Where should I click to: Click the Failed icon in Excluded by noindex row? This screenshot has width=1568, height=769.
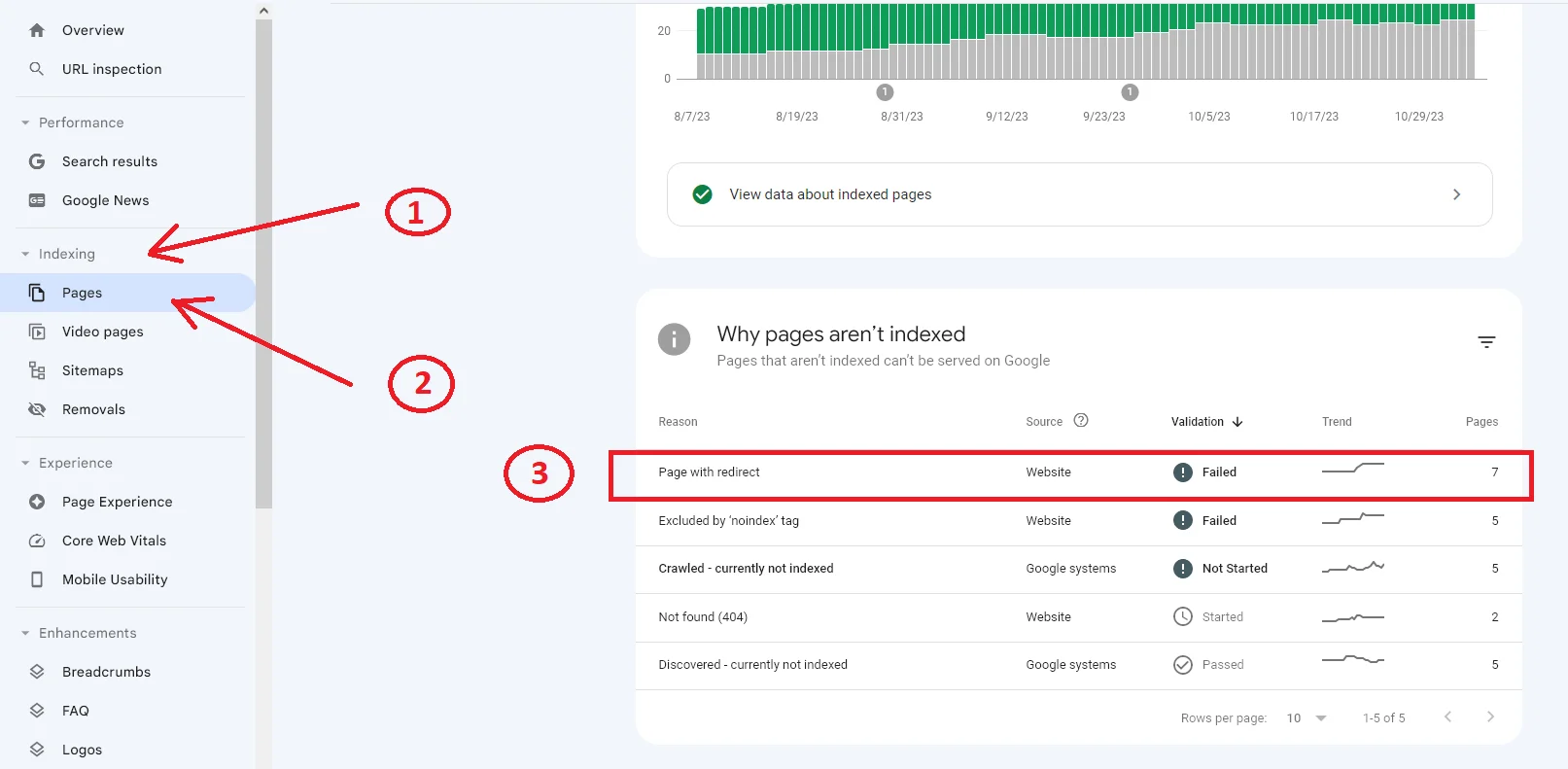(x=1183, y=520)
